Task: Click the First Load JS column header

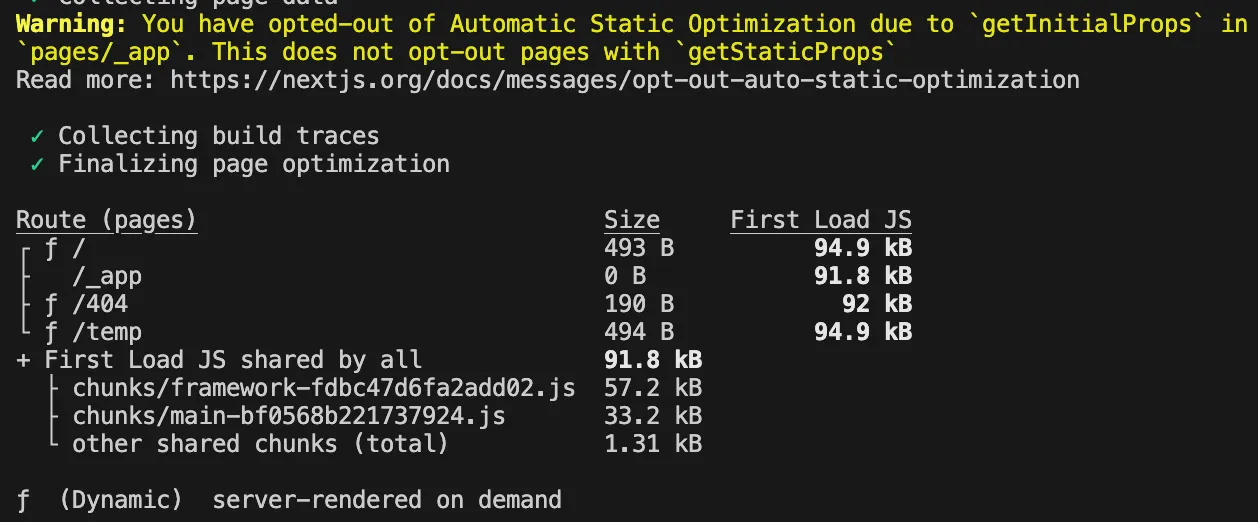Action: click(x=821, y=220)
